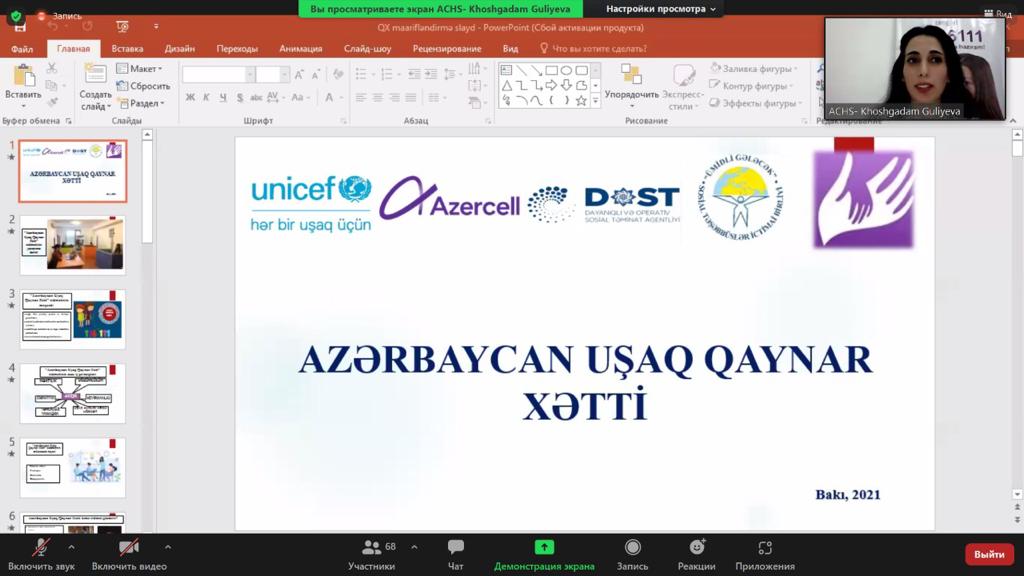
Task: Click the Arrange (Упорядочить) icon
Action: tap(631, 74)
